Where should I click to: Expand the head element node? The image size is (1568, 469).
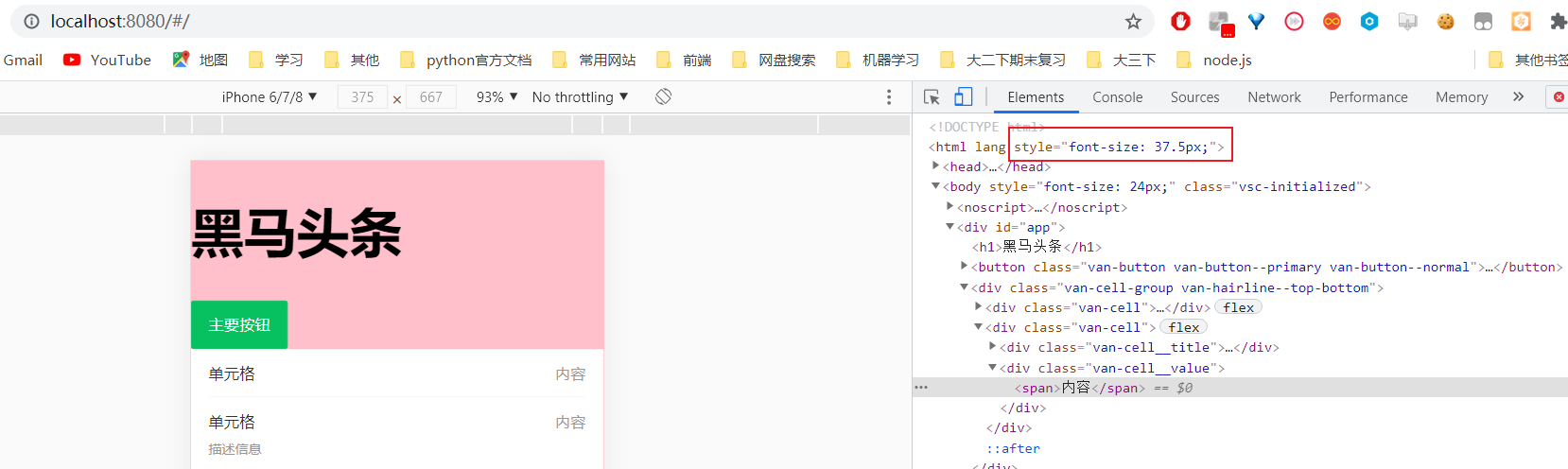pyautogui.click(x=935, y=165)
